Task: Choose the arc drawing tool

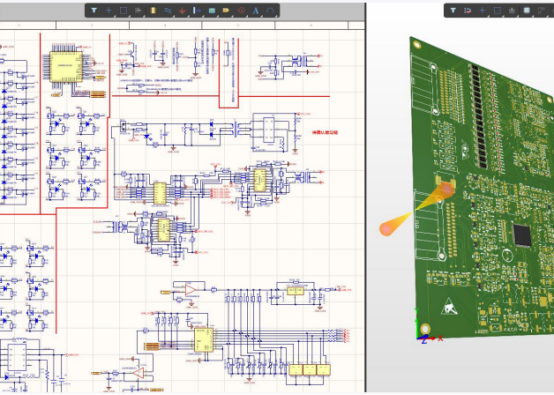Action: 270,11
